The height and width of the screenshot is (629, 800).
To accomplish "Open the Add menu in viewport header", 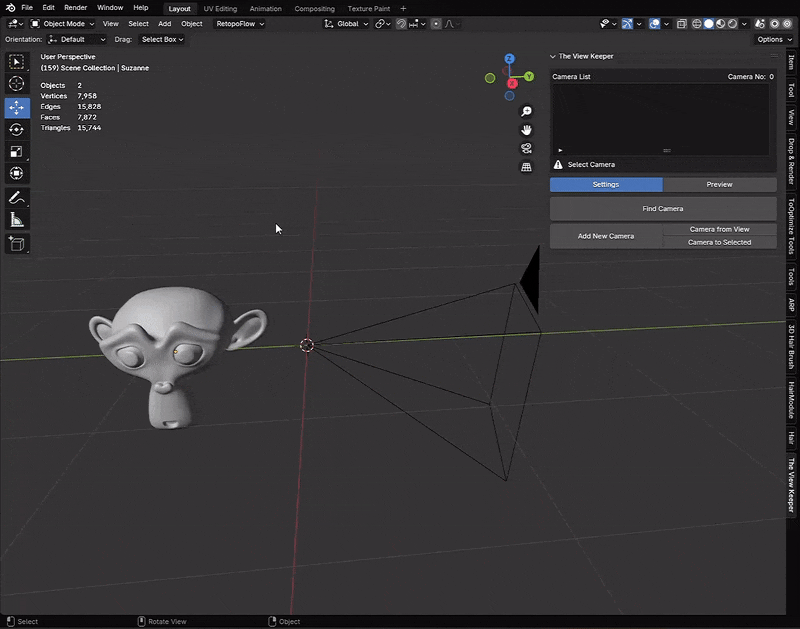I will (164, 24).
